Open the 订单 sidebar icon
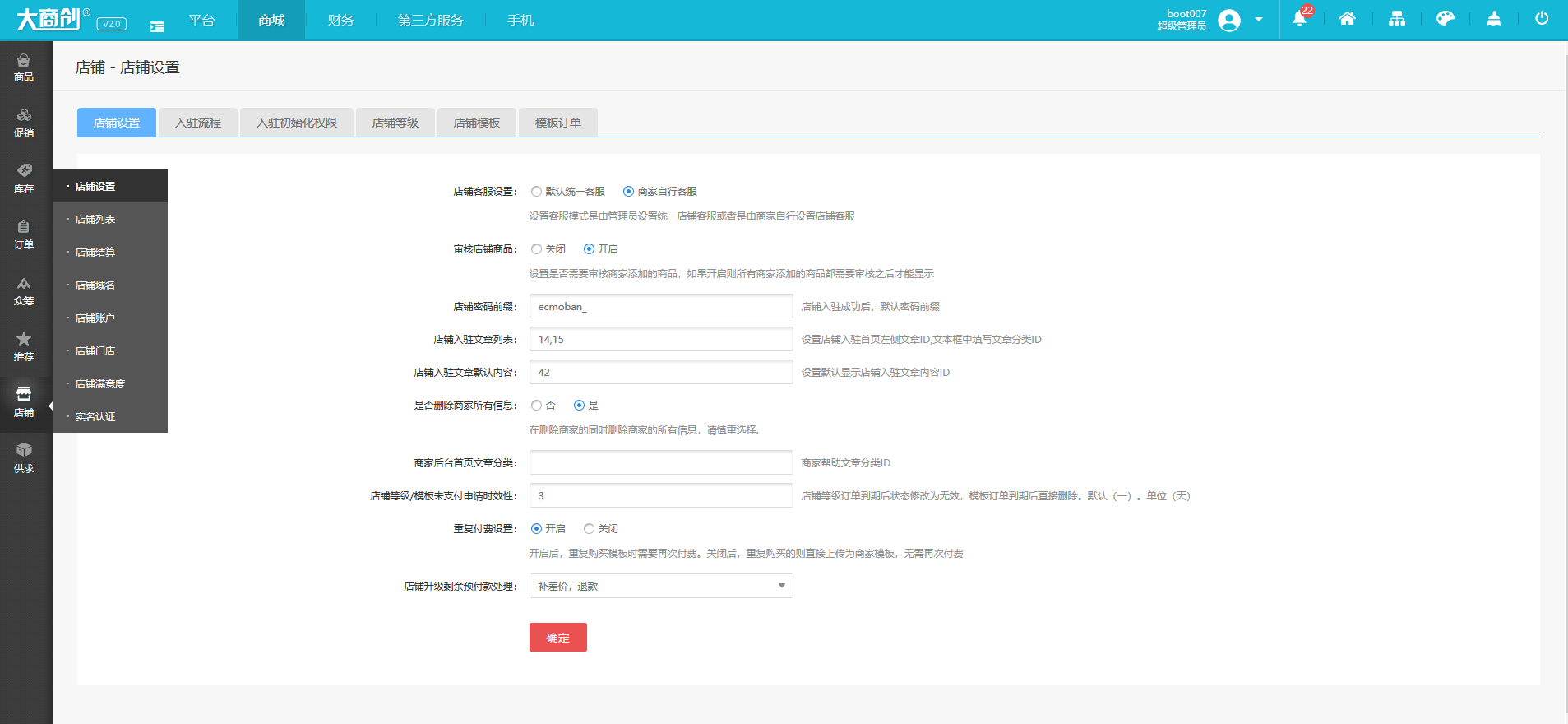 pyautogui.click(x=24, y=234)
